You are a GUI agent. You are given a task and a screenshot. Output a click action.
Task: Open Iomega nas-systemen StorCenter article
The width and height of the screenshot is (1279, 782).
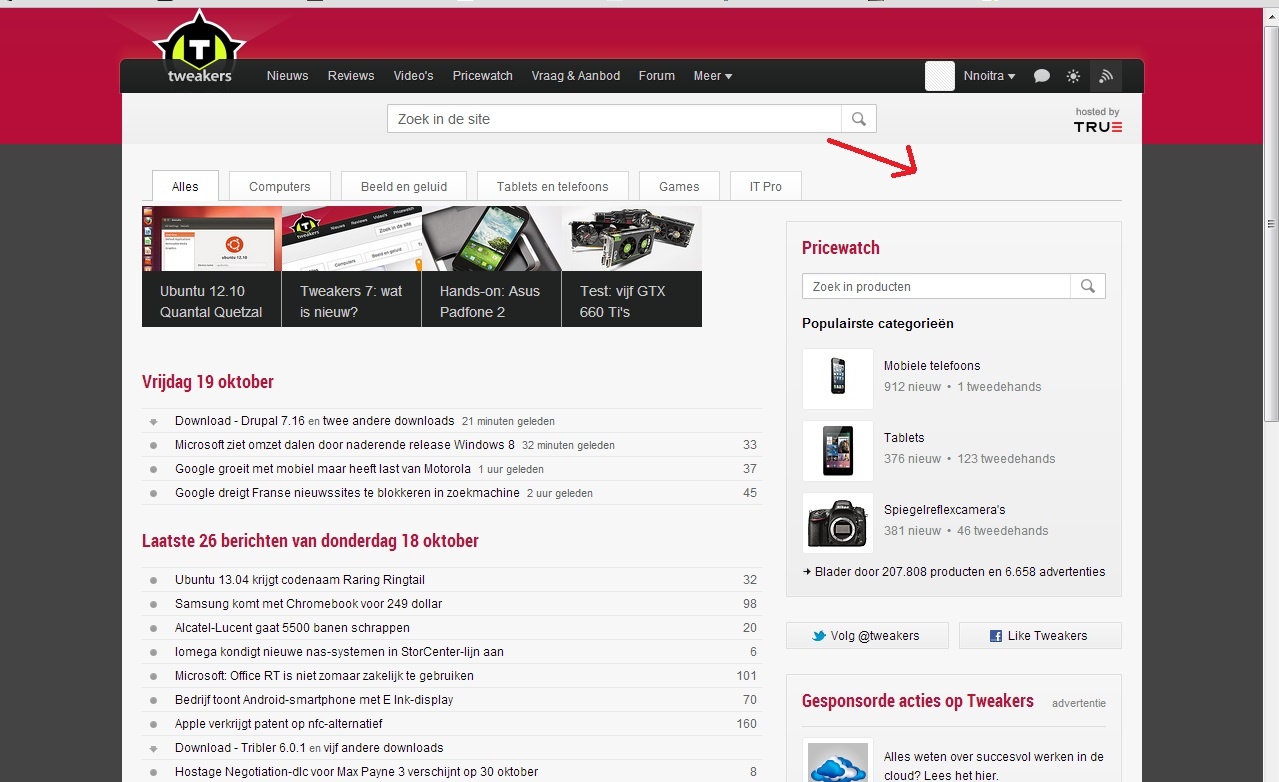click(x=339, y=652)
